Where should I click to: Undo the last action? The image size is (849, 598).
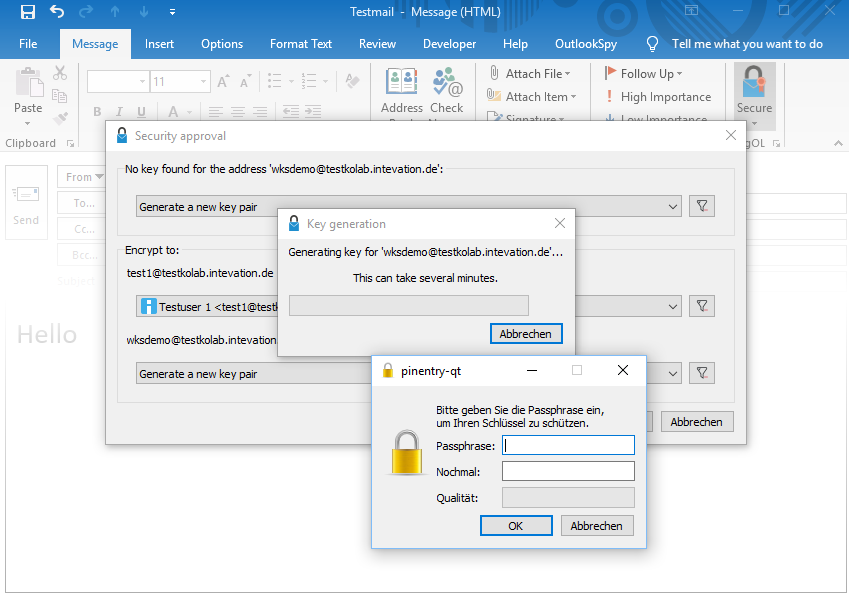coord(57,12)
